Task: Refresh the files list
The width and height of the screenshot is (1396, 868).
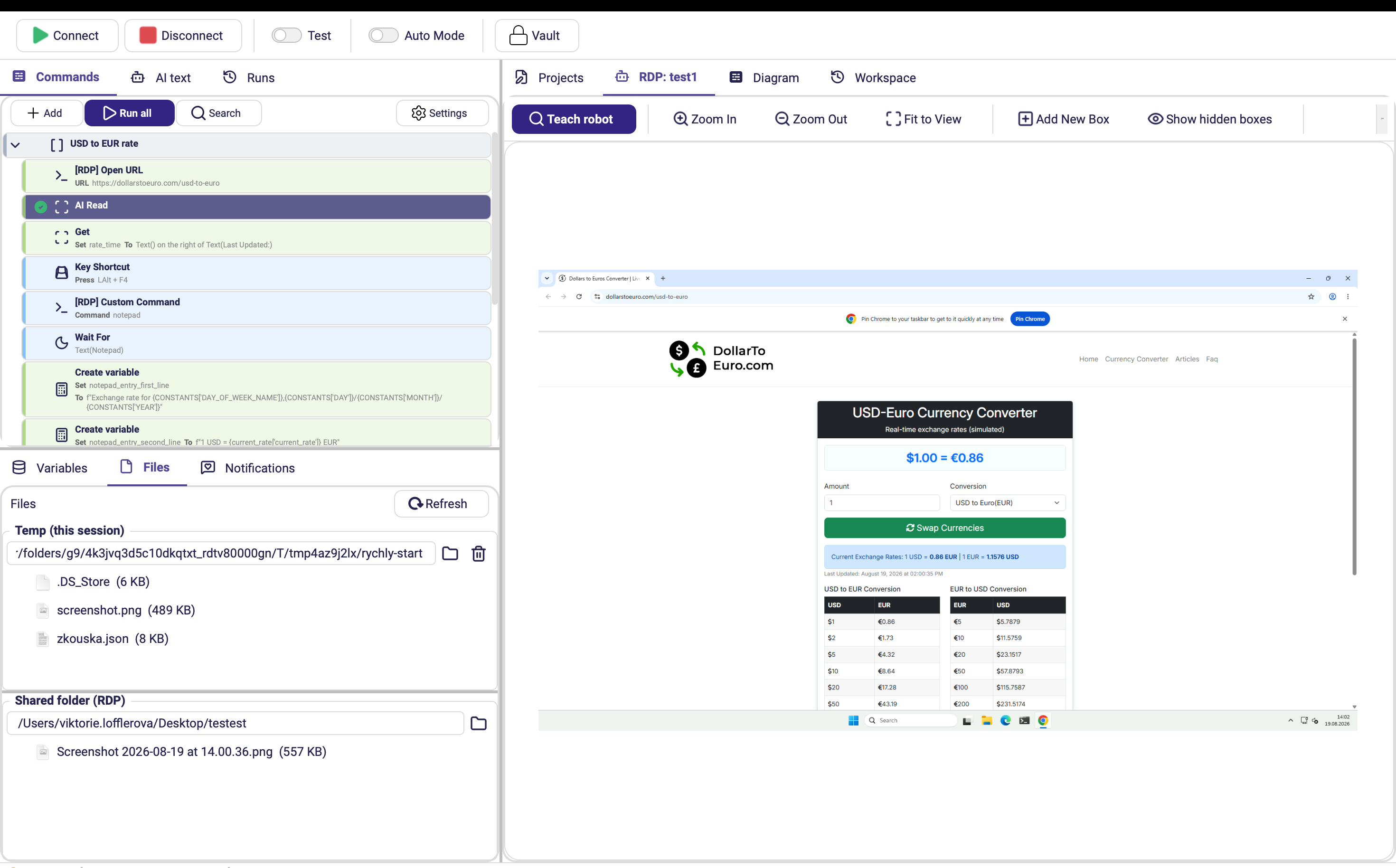Action: (442, 503)
